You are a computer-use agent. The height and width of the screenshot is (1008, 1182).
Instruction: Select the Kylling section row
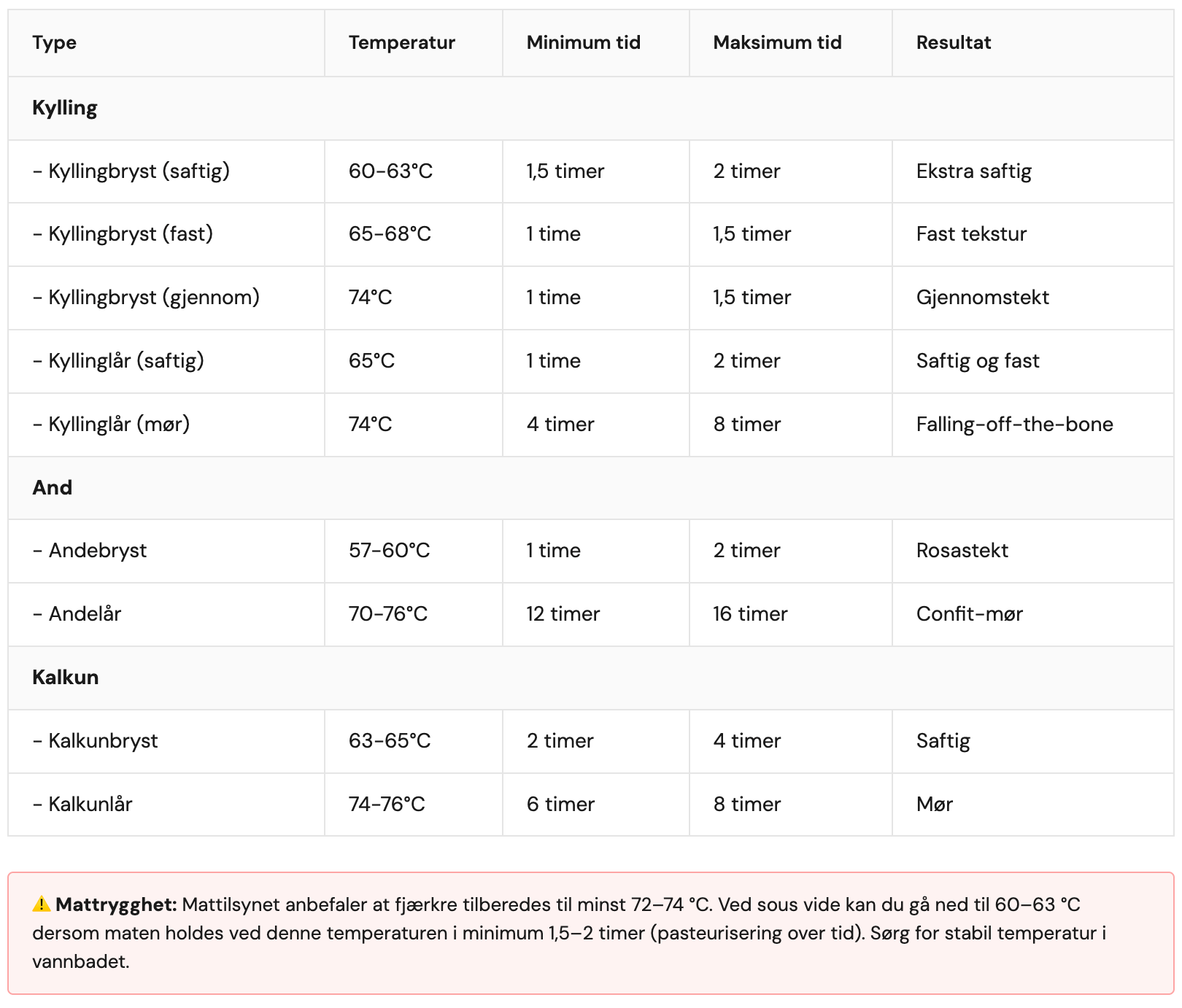click(591, 108)
